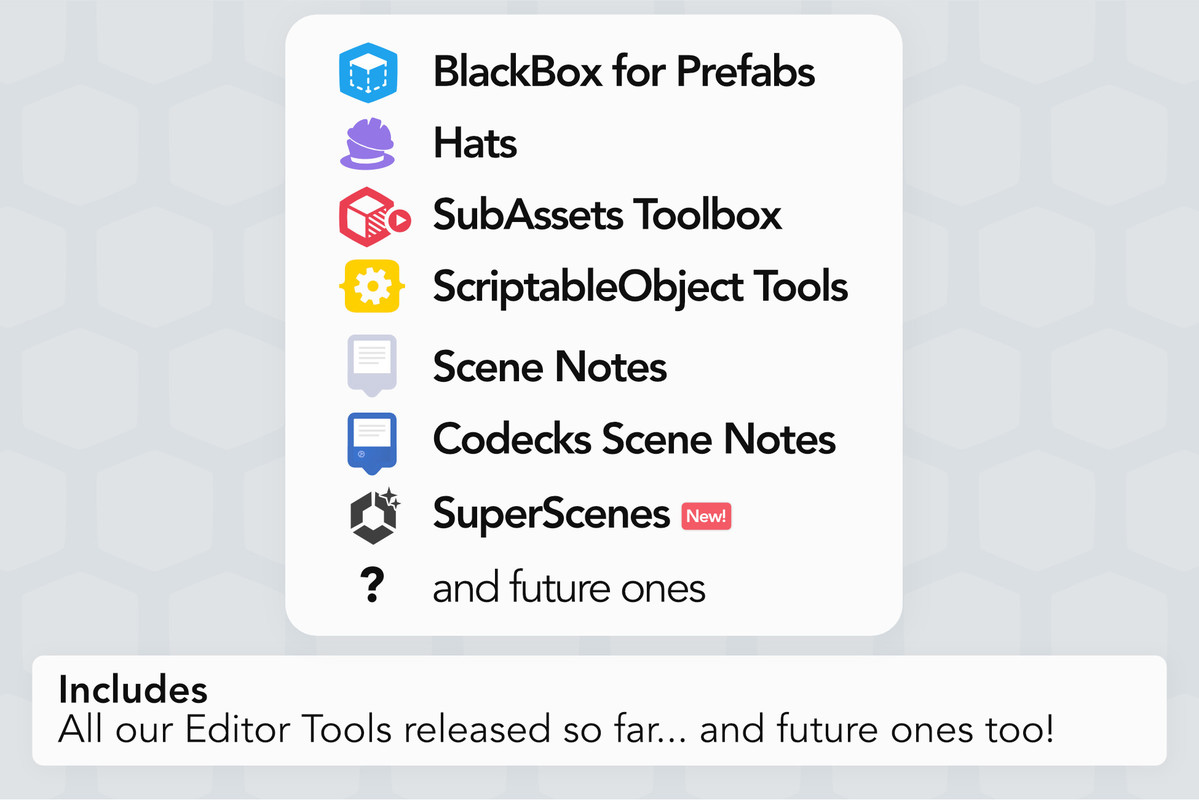Click the Scene Notes text
This screenshot has width=1199, height=800.
coord(550,367)
